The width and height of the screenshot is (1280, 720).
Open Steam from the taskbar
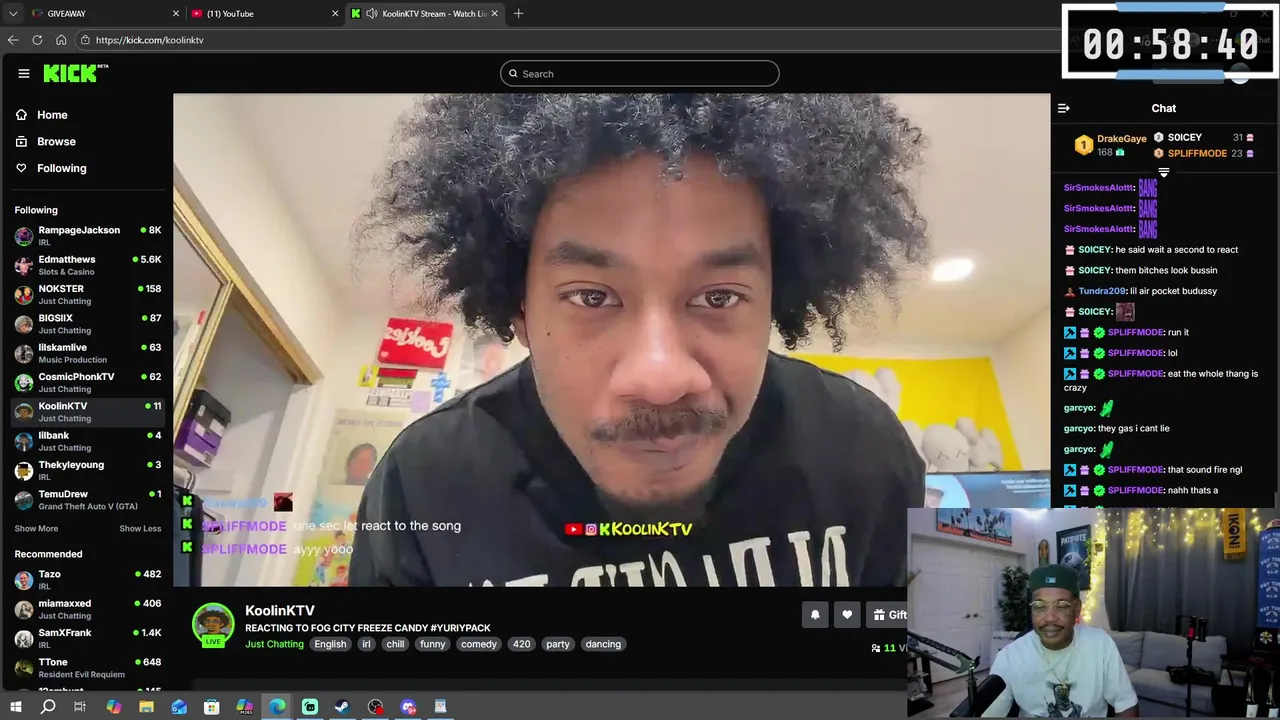coord(342,707)
